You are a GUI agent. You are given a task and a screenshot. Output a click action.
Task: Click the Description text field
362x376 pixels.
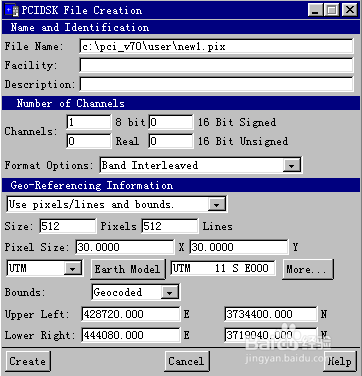point(216,84)
